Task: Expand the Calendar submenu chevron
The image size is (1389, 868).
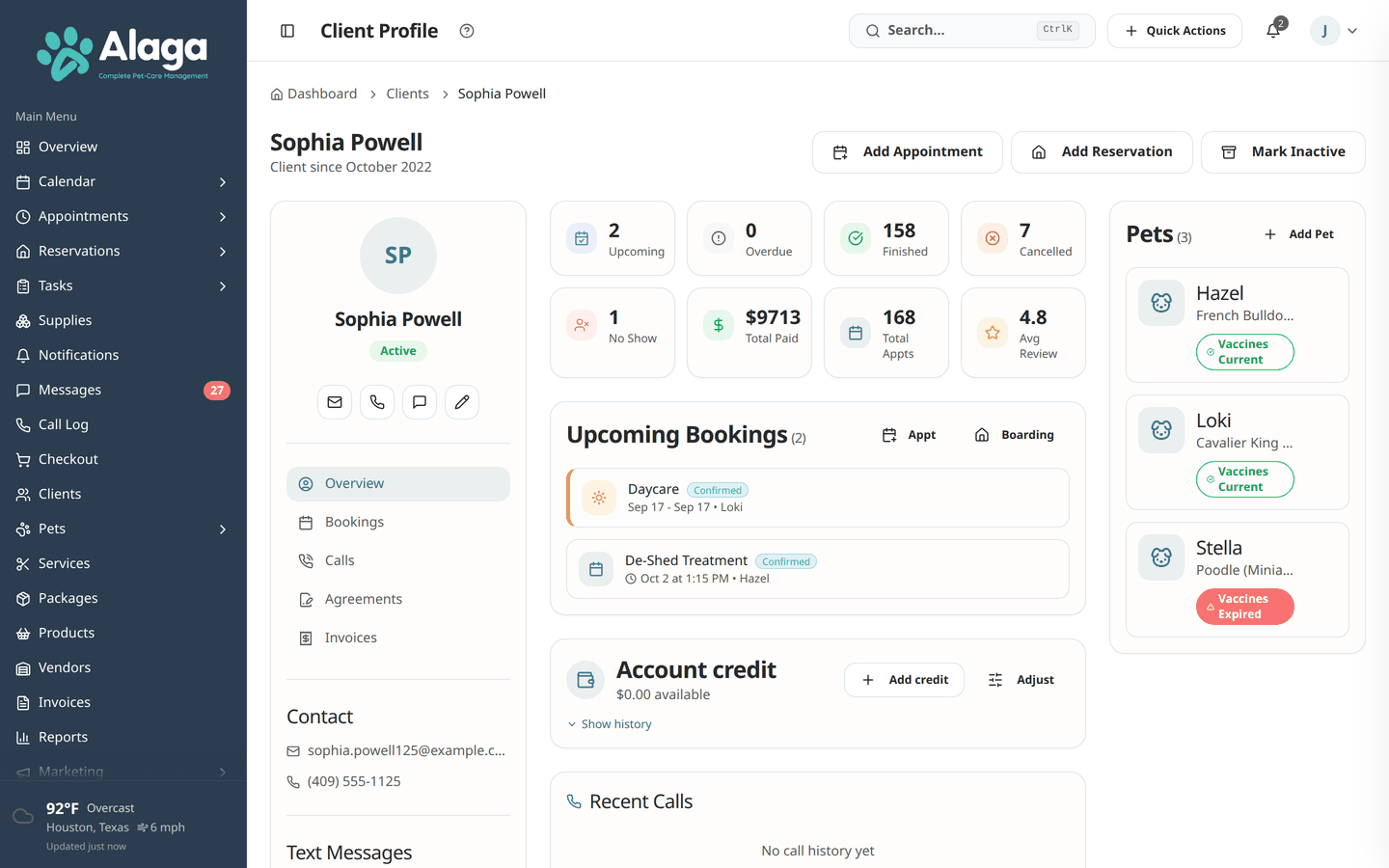Action: 223,182
